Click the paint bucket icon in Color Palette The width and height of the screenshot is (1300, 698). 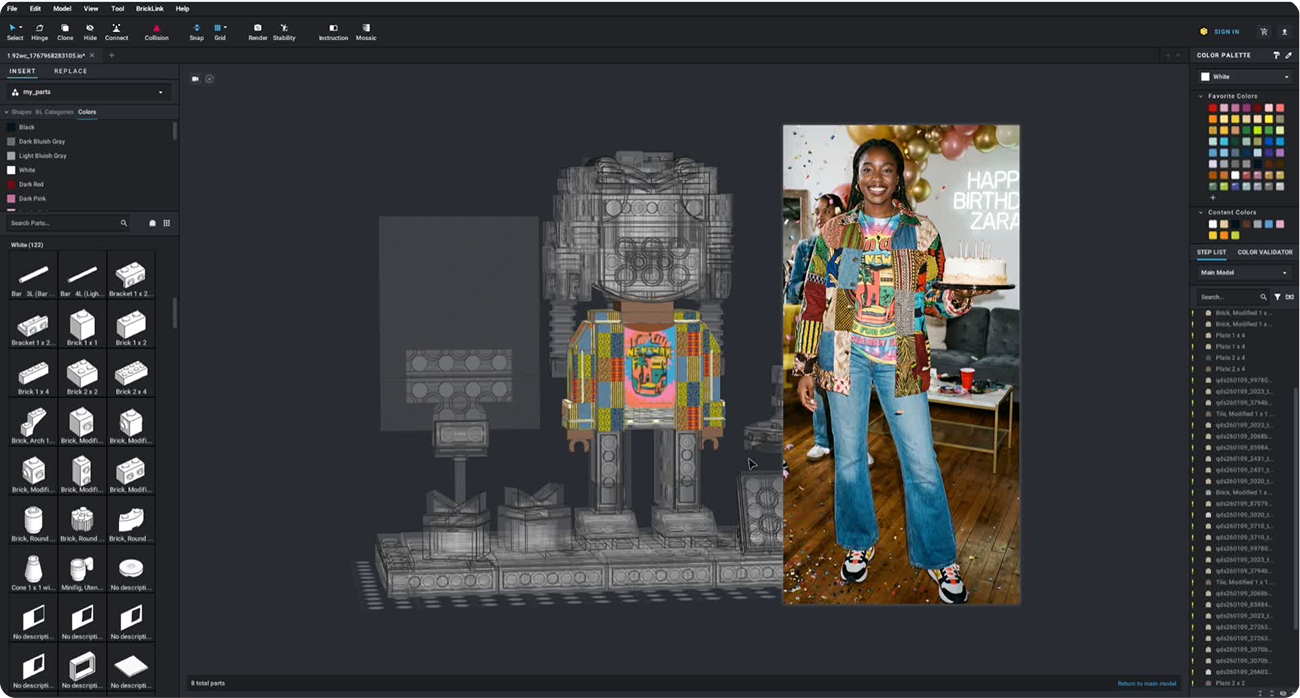[x=1276, y=56]
